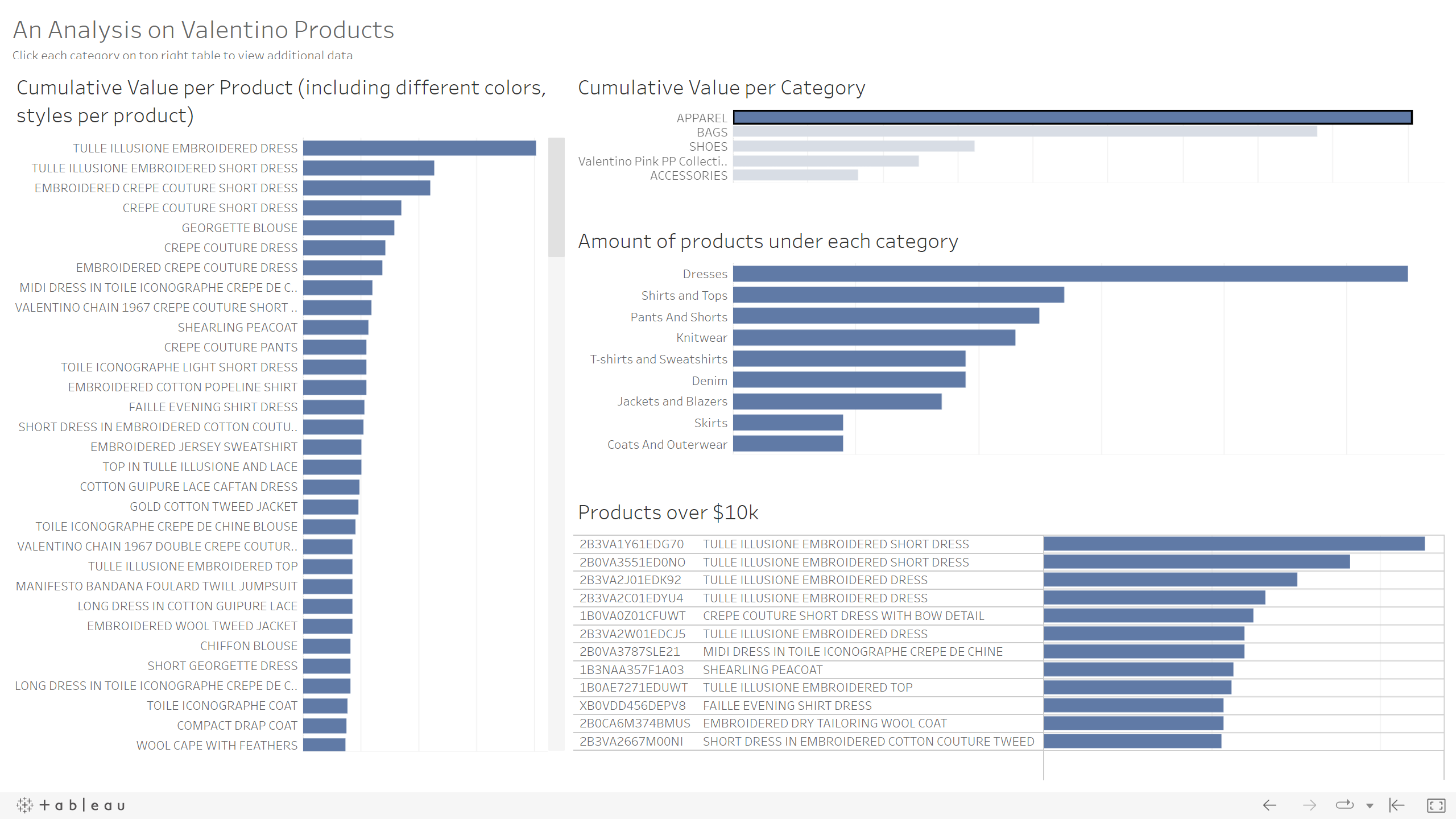This screenshot has width=1456, height=819.
Task: Click the Coats And Outerwear bar
Action: point(788,444)
